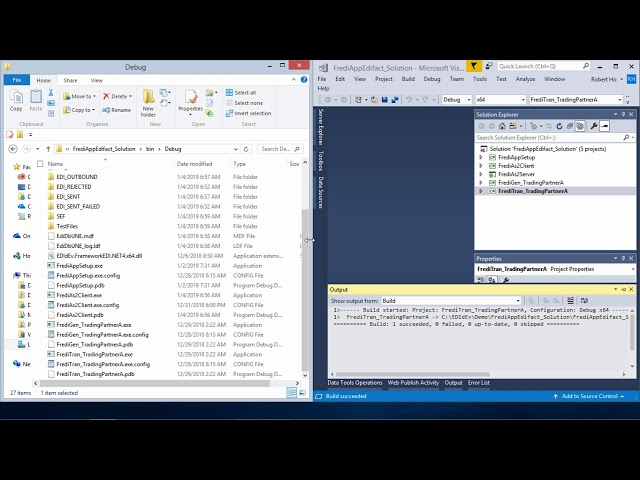Click the Open File icon in Visual Studio toolbar
Viewport: 640px width, 480px height.
coord(374,100)
